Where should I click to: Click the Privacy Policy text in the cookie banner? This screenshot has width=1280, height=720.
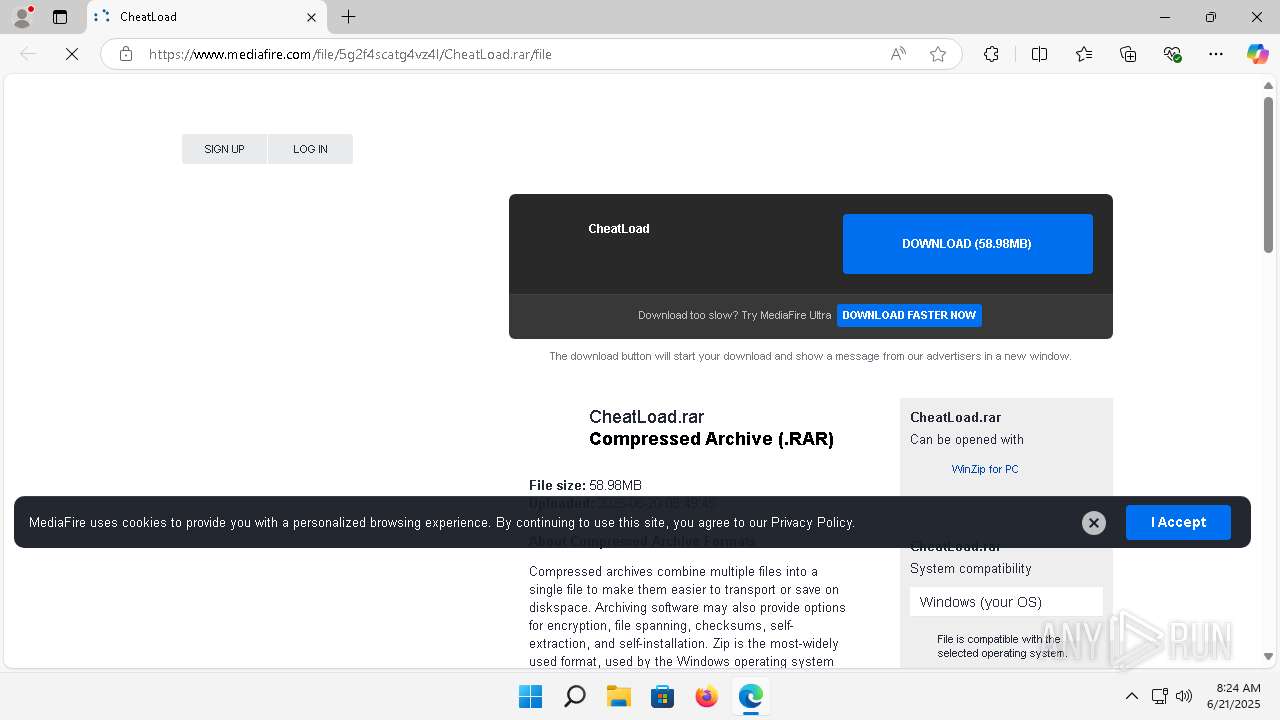click(x=812, y=522)
